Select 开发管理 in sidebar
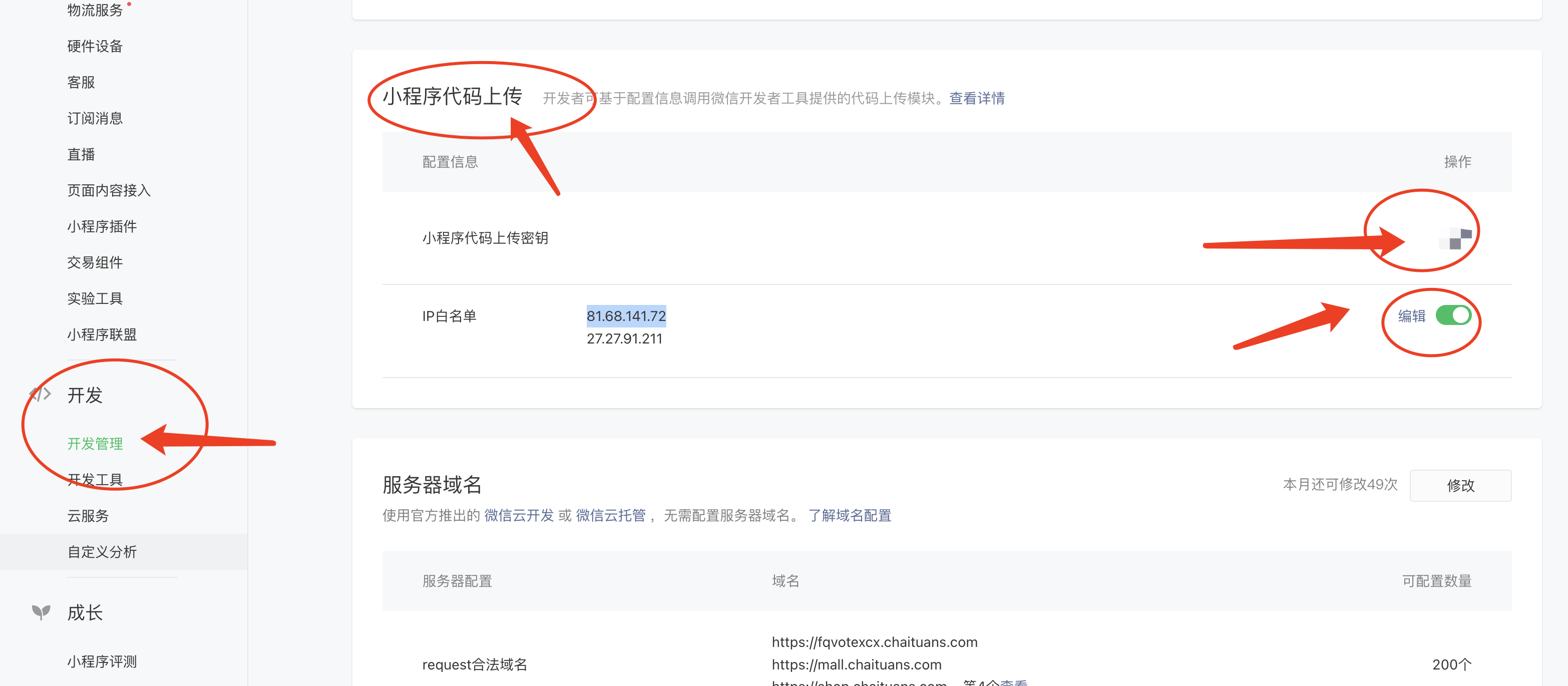The width and height of the screenshot is (1568, 686). click(95, 444)
